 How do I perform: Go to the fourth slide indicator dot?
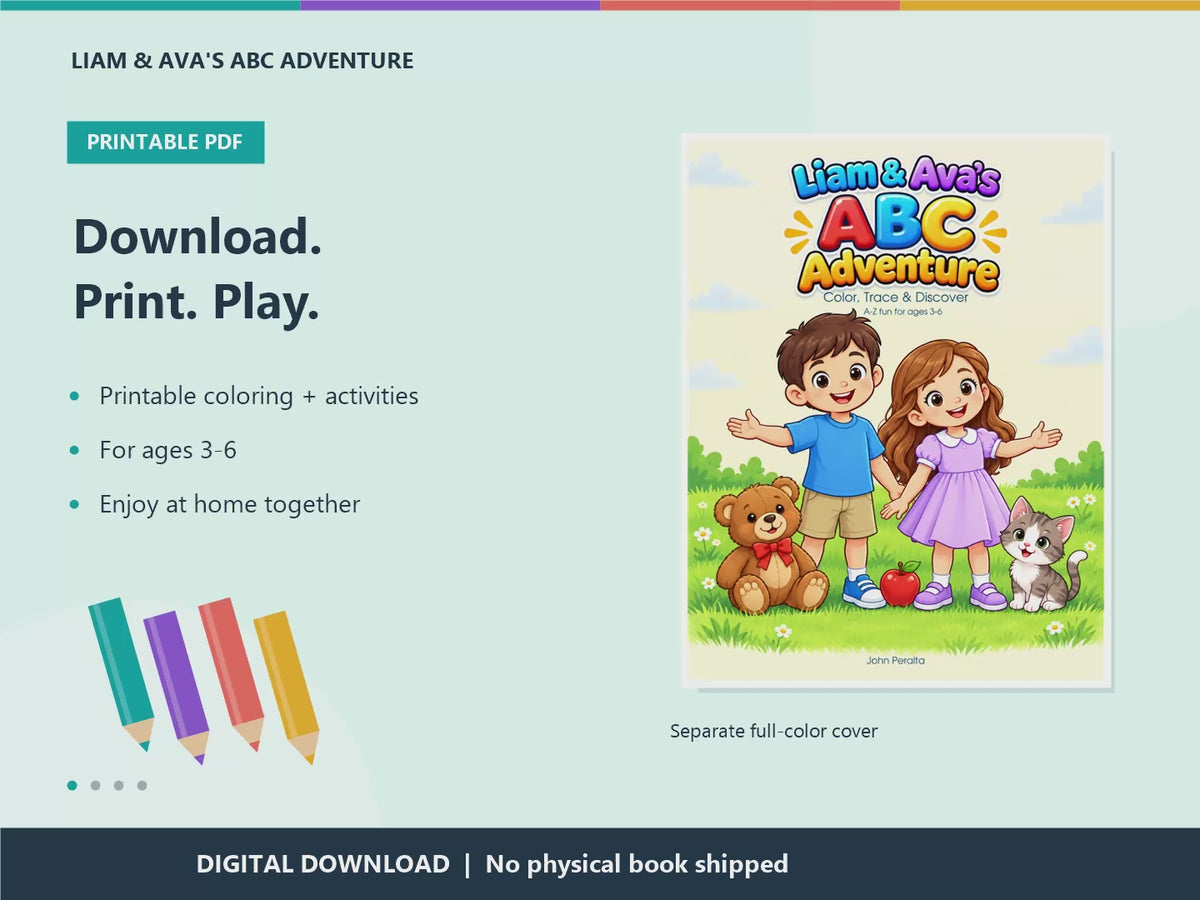142,785
